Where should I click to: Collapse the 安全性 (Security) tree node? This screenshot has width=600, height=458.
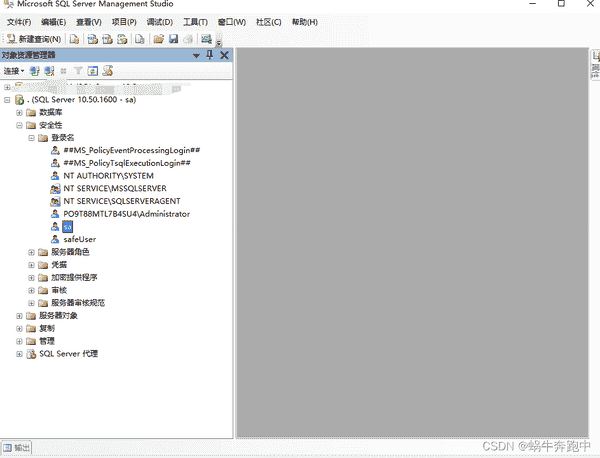[19, 125]
